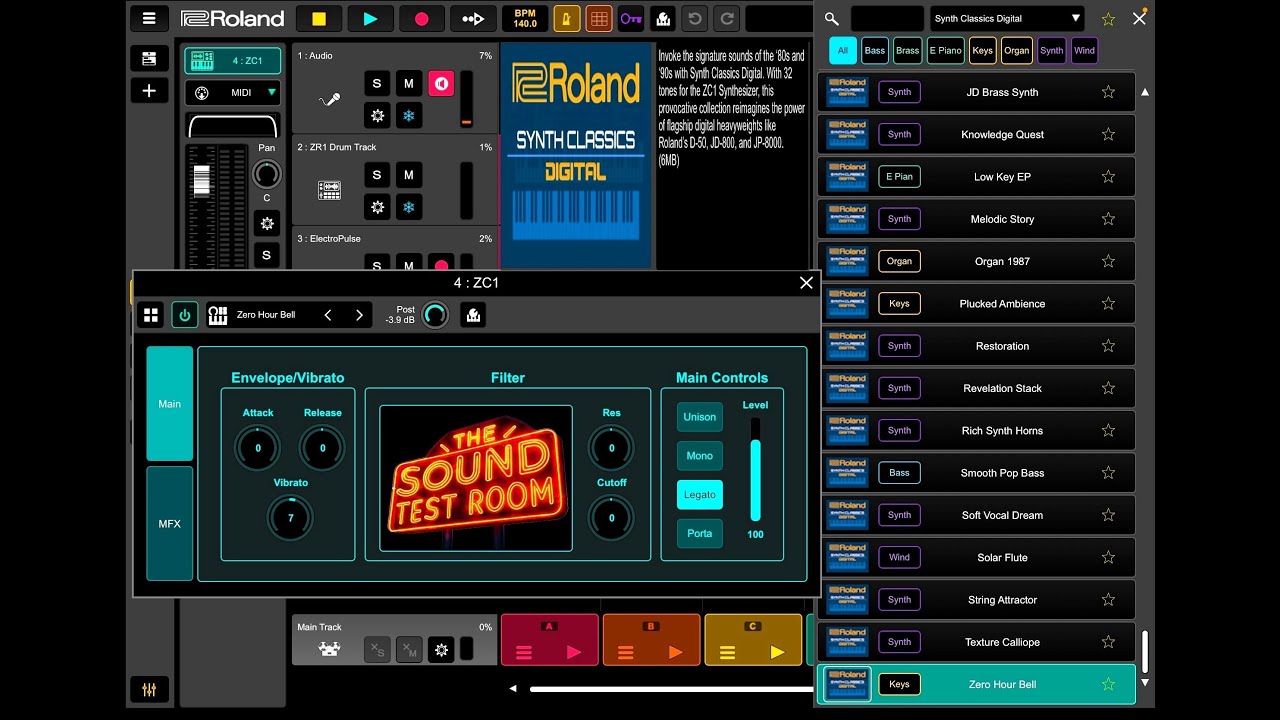This screenshot has height=720, width=1280.
Task: Switch to the MFX tab of ZC1
Action: [x=170, y=523]
